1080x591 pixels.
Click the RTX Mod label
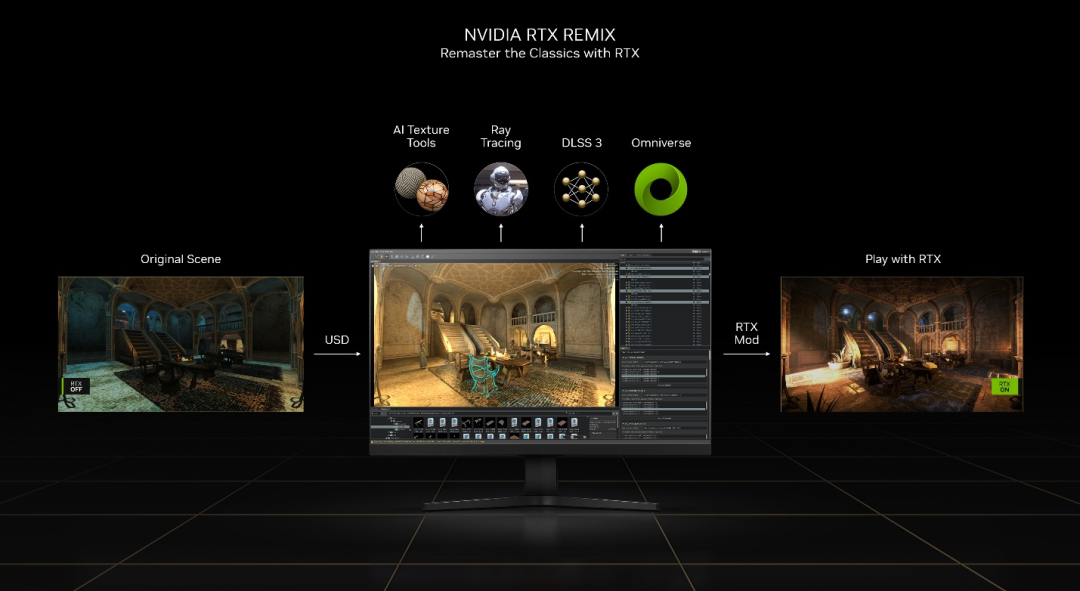745,333
